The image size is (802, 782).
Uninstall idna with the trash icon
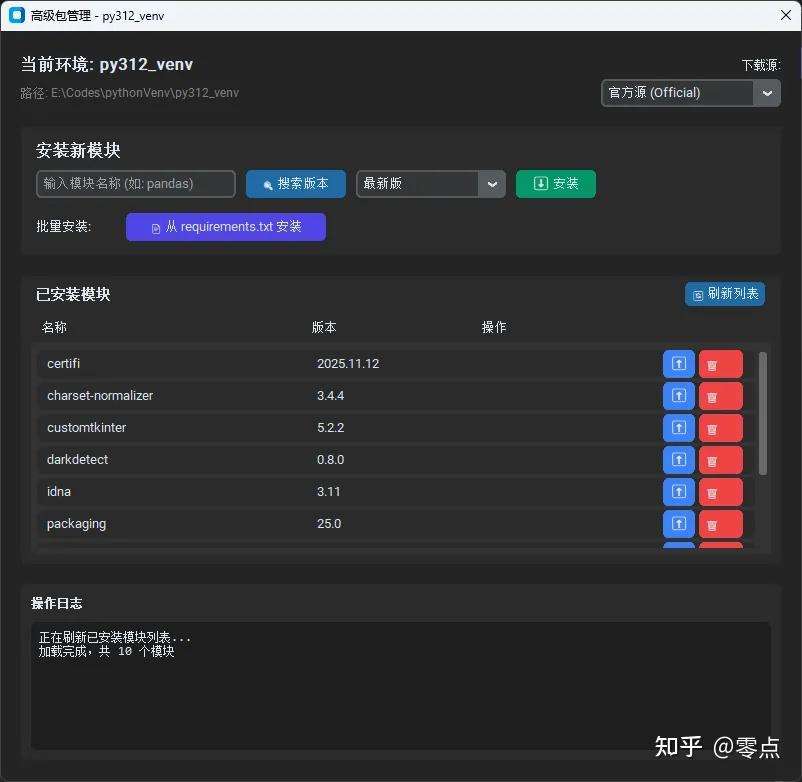720,493
